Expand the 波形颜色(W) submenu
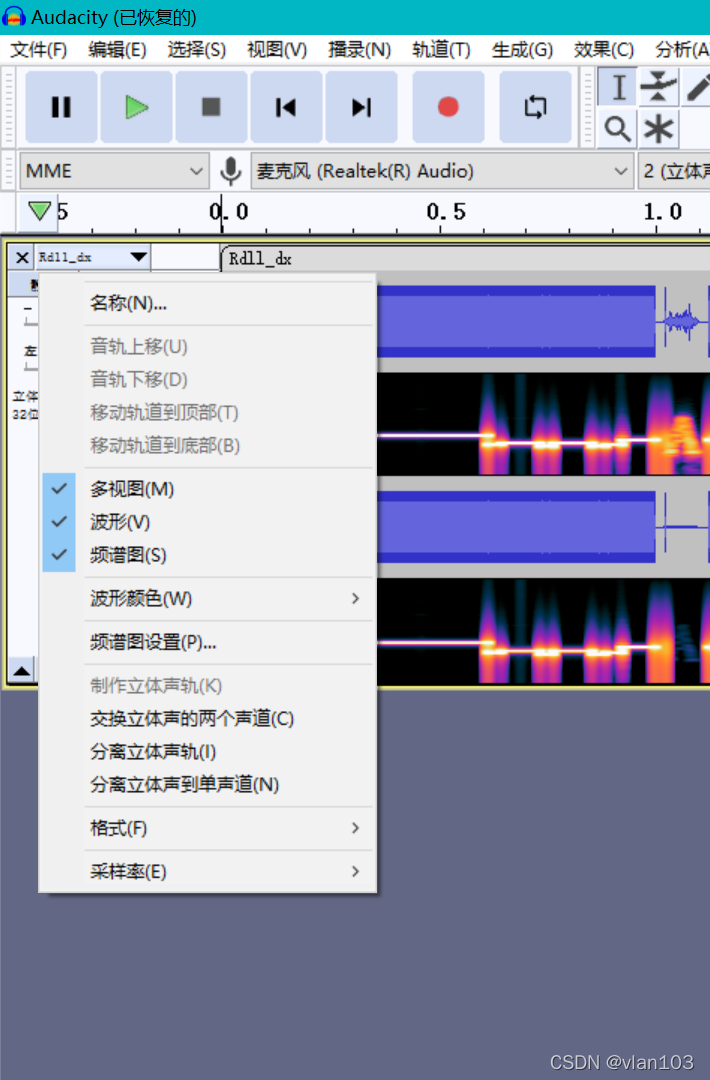The height and width of the screenshot is (1080, 710). 207,599
